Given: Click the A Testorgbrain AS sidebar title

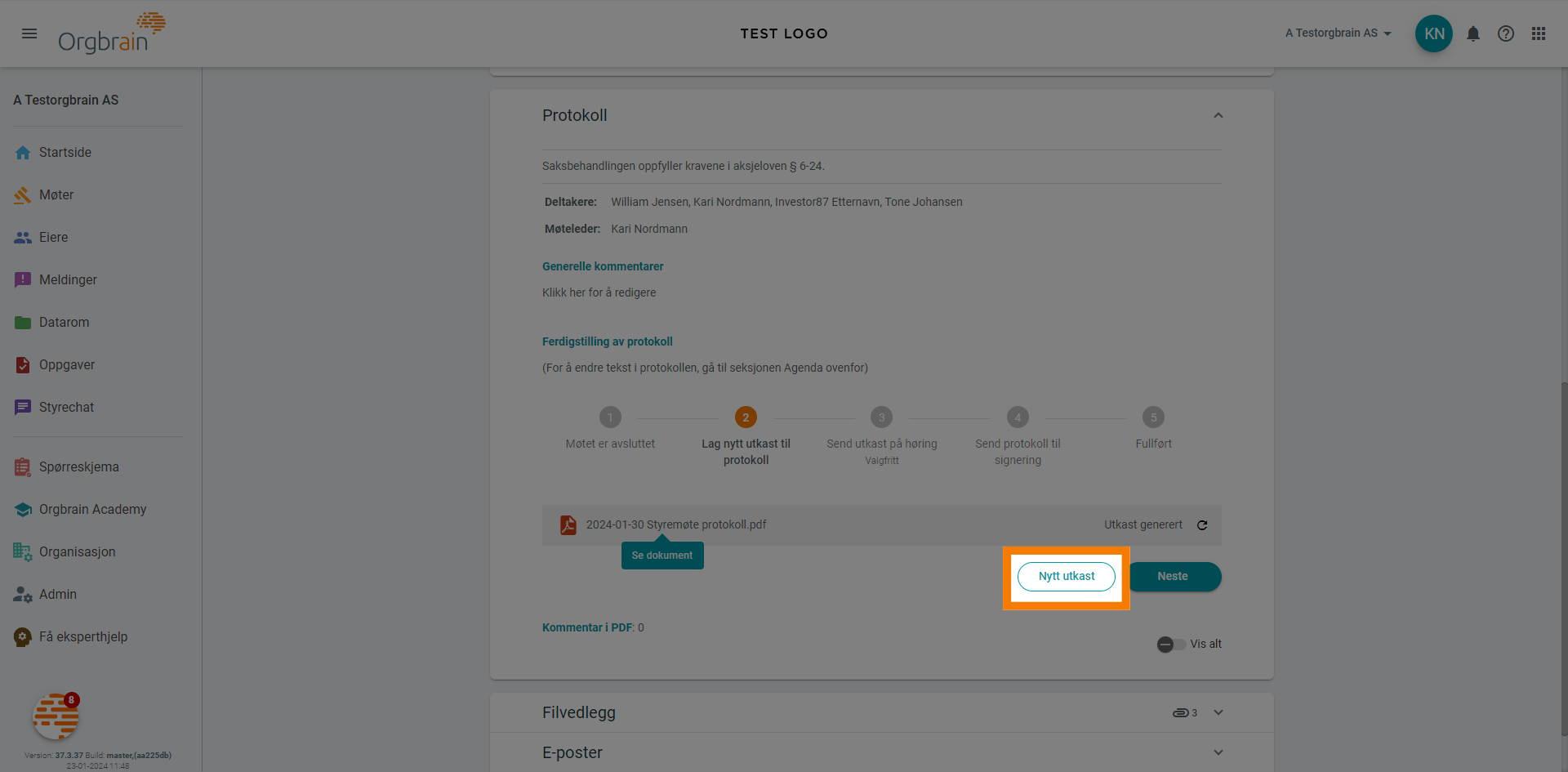Looking at the screenshot, I should click(x=66, y=100).
